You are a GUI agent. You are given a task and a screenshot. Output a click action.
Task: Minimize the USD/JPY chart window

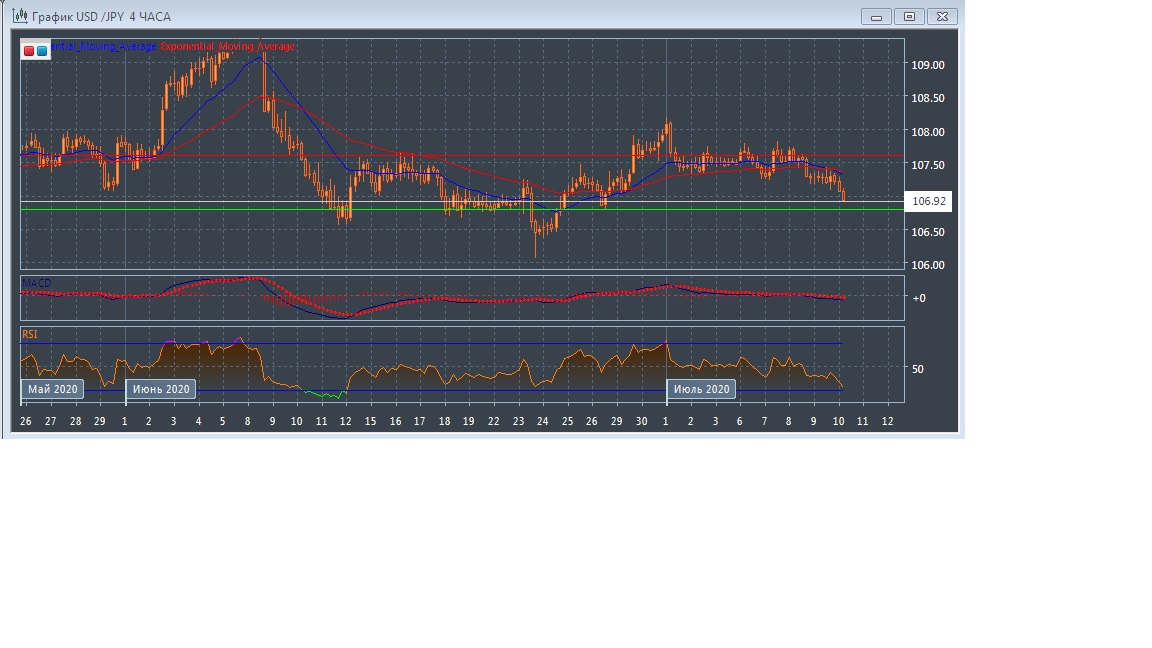pyautogui.click(x=876, y=16)
